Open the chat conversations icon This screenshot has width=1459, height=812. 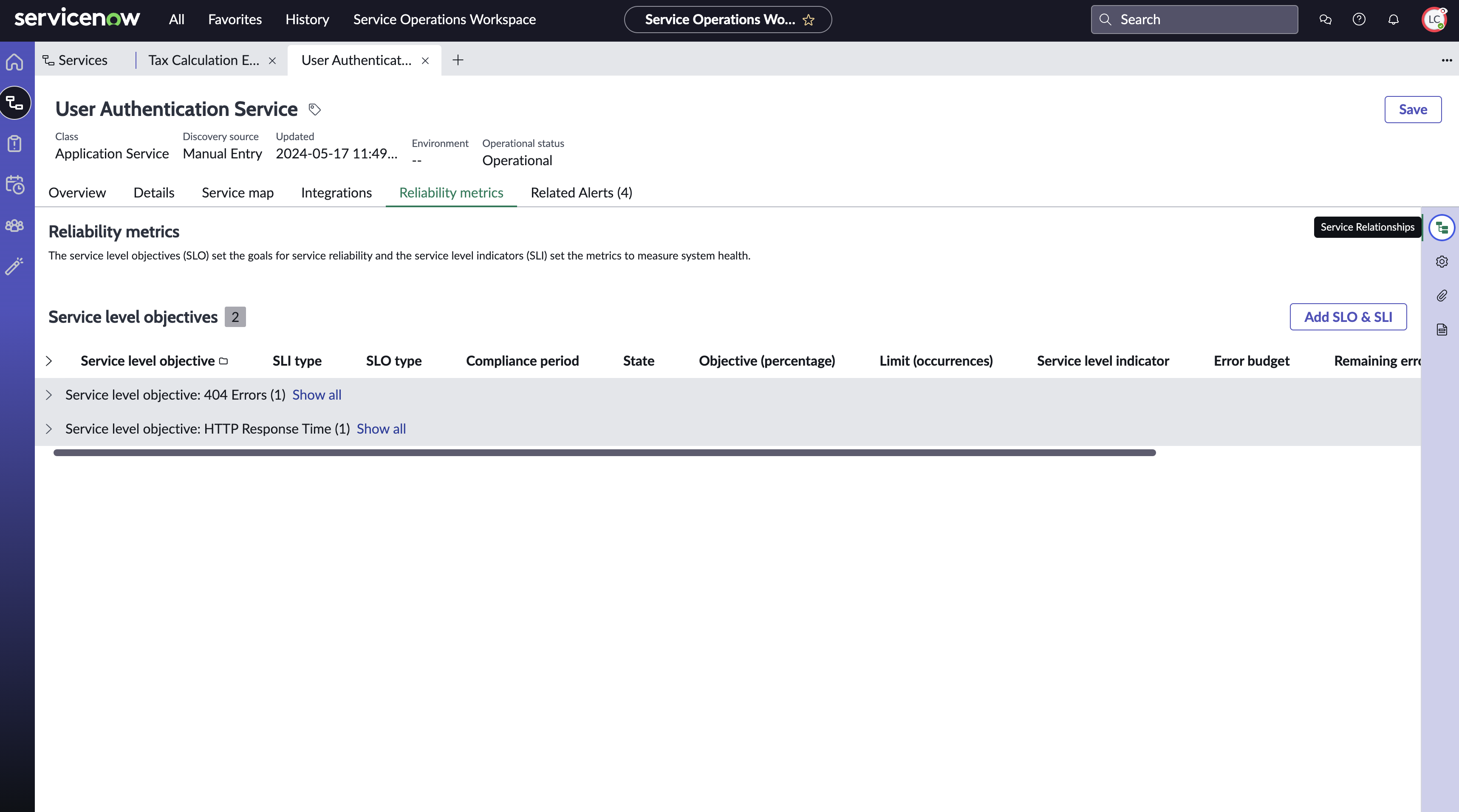point(1325,20)
